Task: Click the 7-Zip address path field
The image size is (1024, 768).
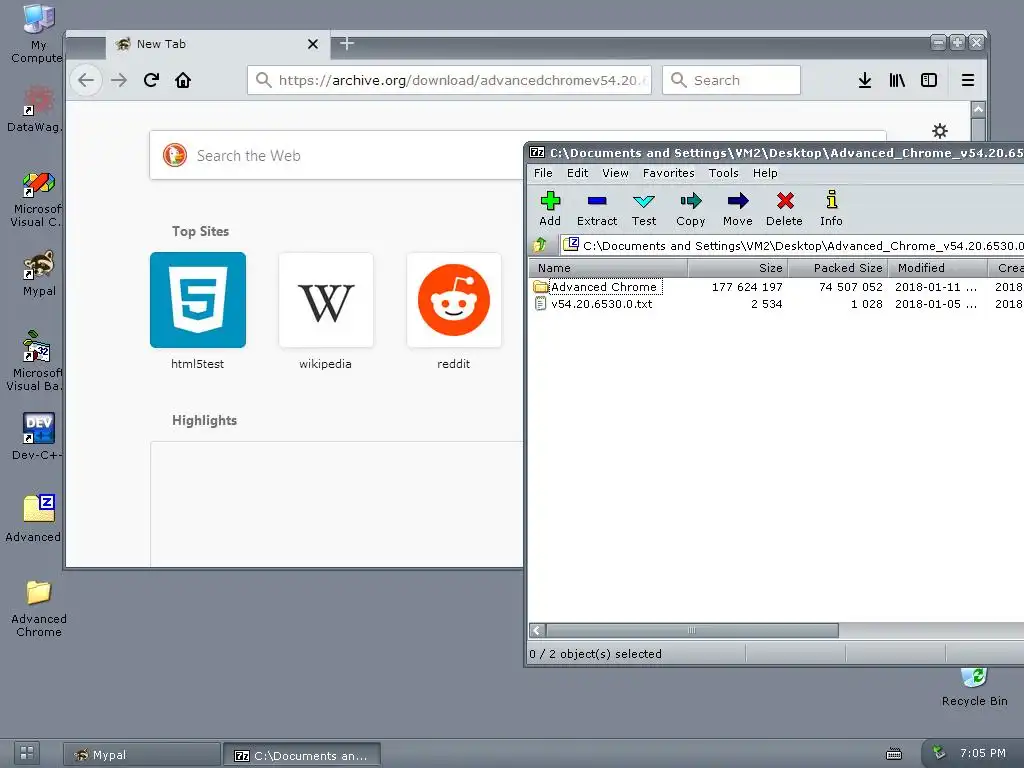Action: tap(792, 246)
